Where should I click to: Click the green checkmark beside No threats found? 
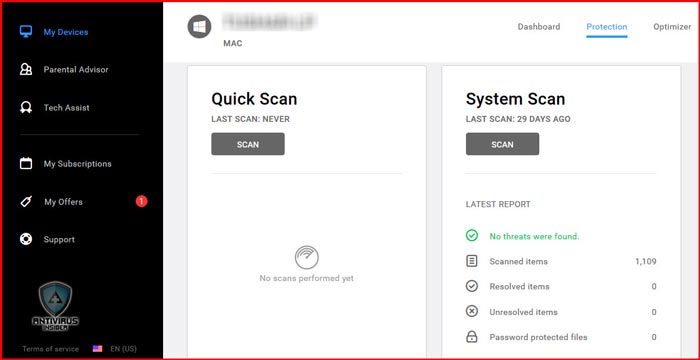pos(472,235)
